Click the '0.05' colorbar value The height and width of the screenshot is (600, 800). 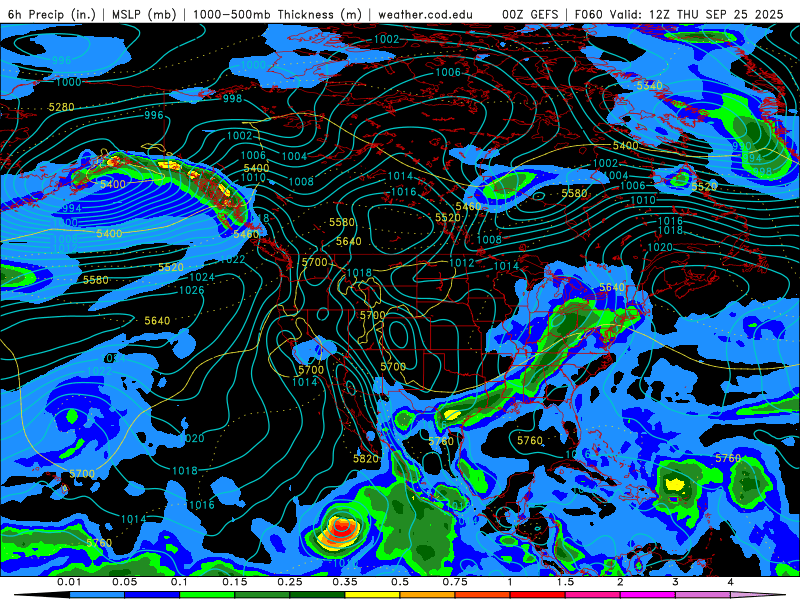point(124,582)
